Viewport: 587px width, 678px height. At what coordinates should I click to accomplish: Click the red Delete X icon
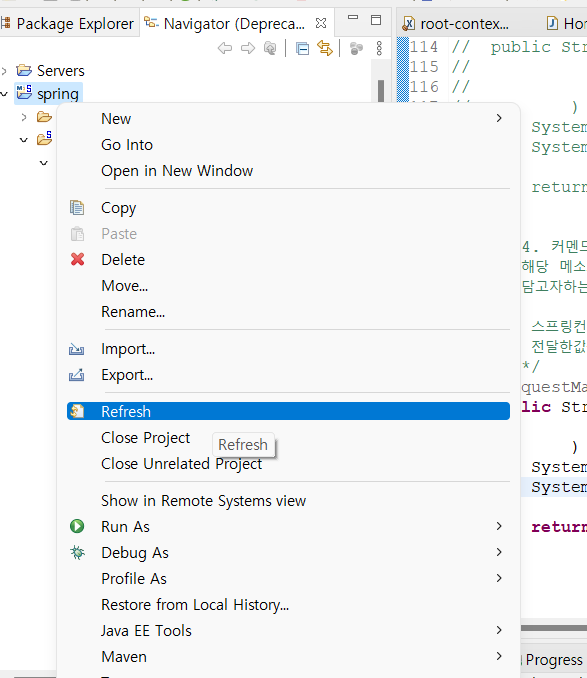(x=77, y=259)
